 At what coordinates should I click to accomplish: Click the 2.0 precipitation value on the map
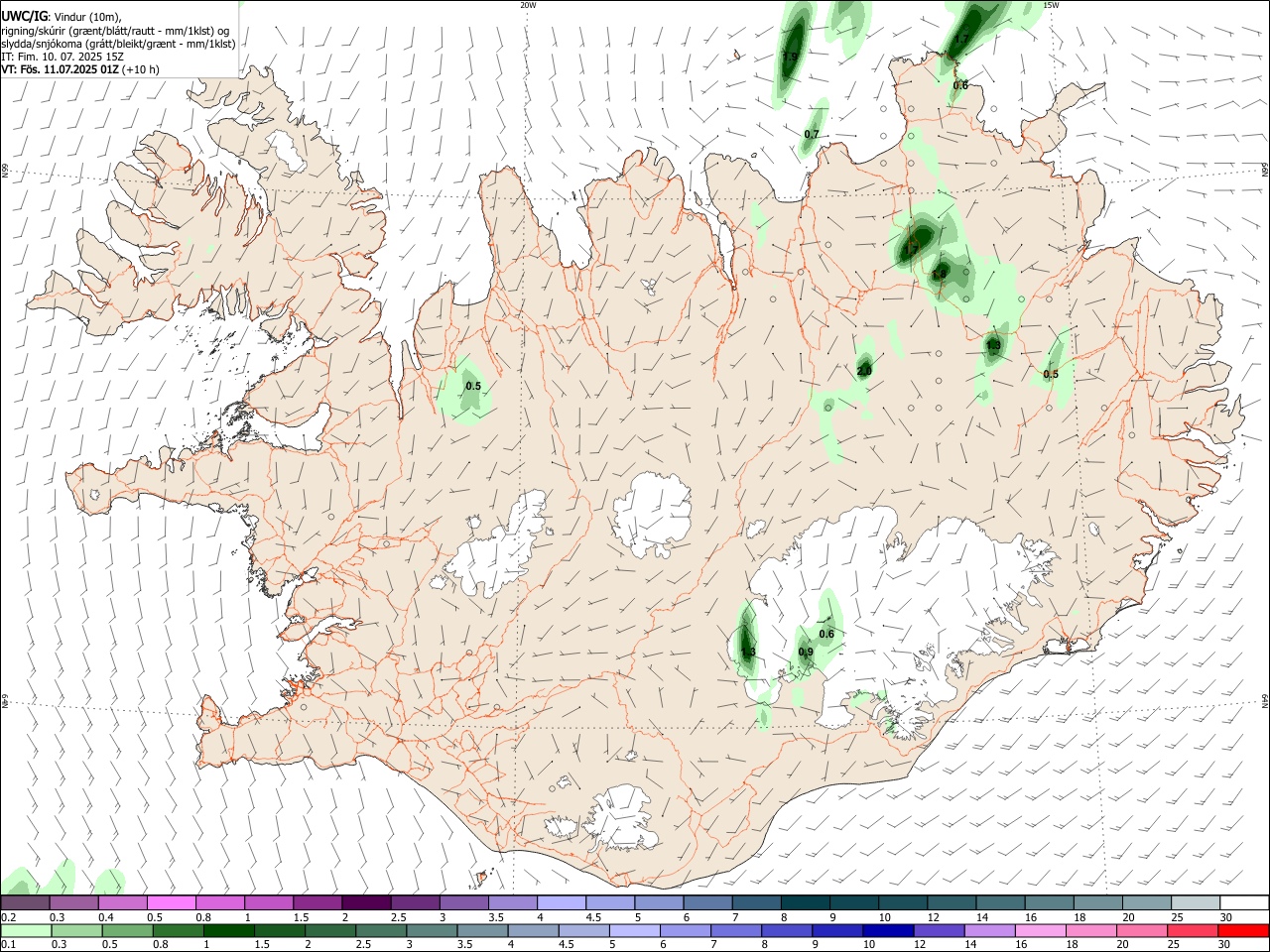[864, 371]
